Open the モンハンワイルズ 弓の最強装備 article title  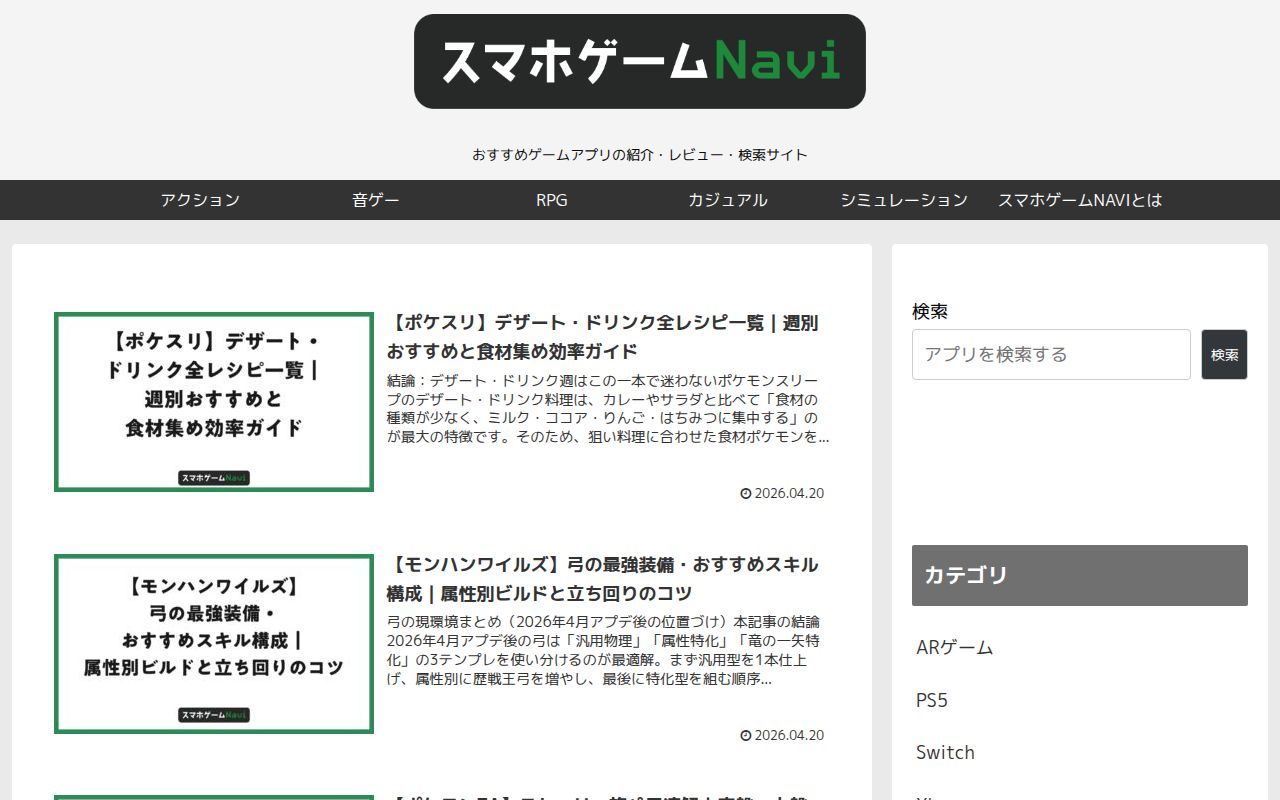pos(603,579)
